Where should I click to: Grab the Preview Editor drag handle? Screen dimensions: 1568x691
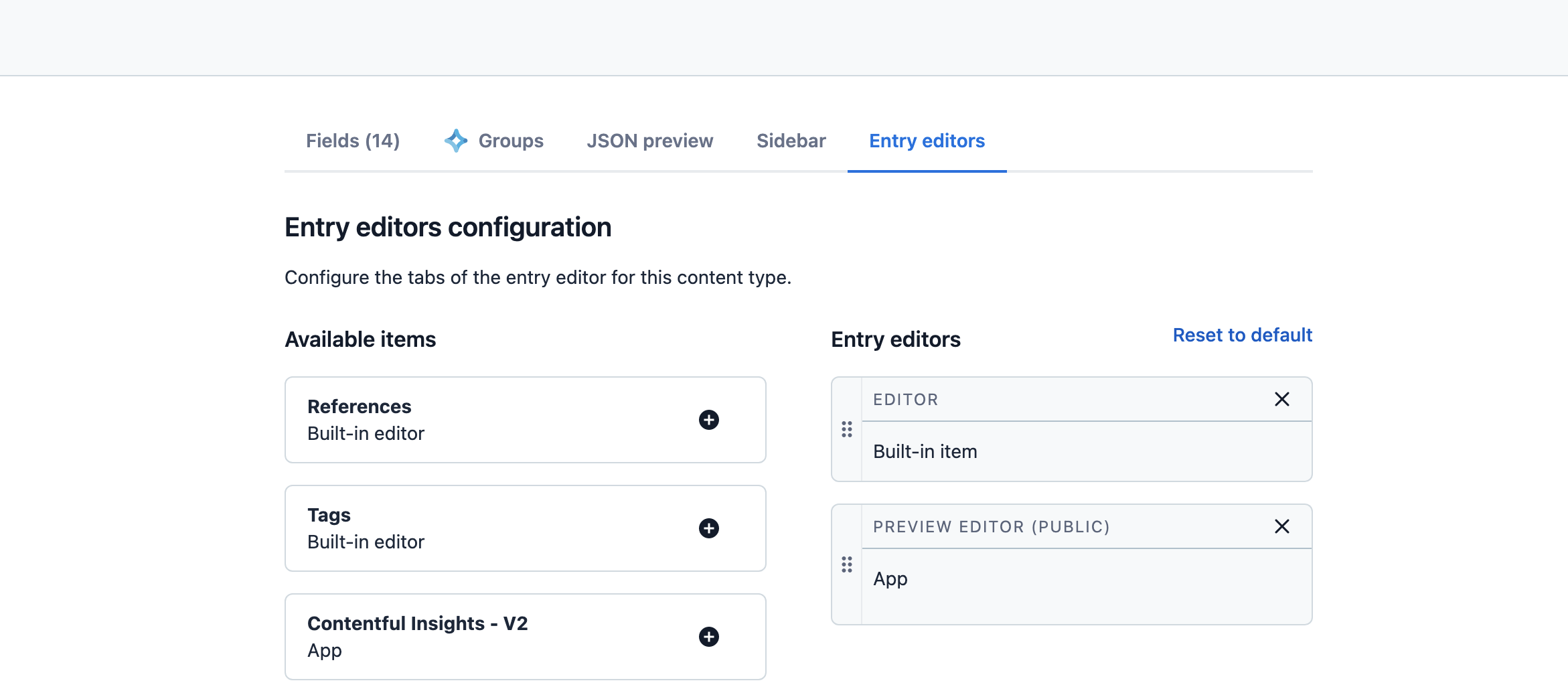tap(847, 564)
